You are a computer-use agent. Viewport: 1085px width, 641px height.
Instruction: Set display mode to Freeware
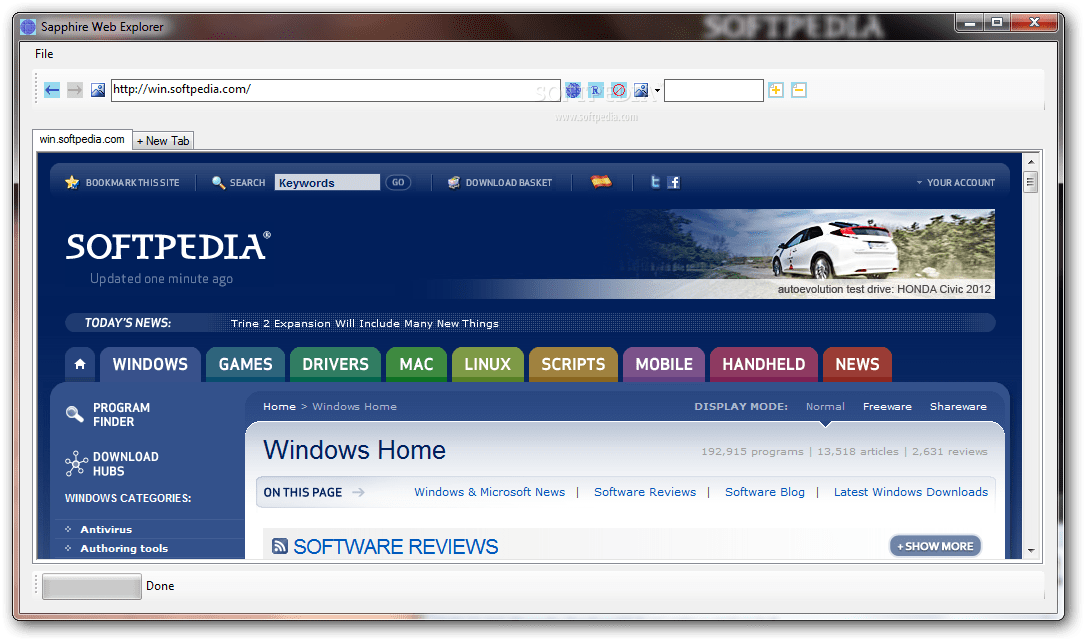click(x=887, y=406)
